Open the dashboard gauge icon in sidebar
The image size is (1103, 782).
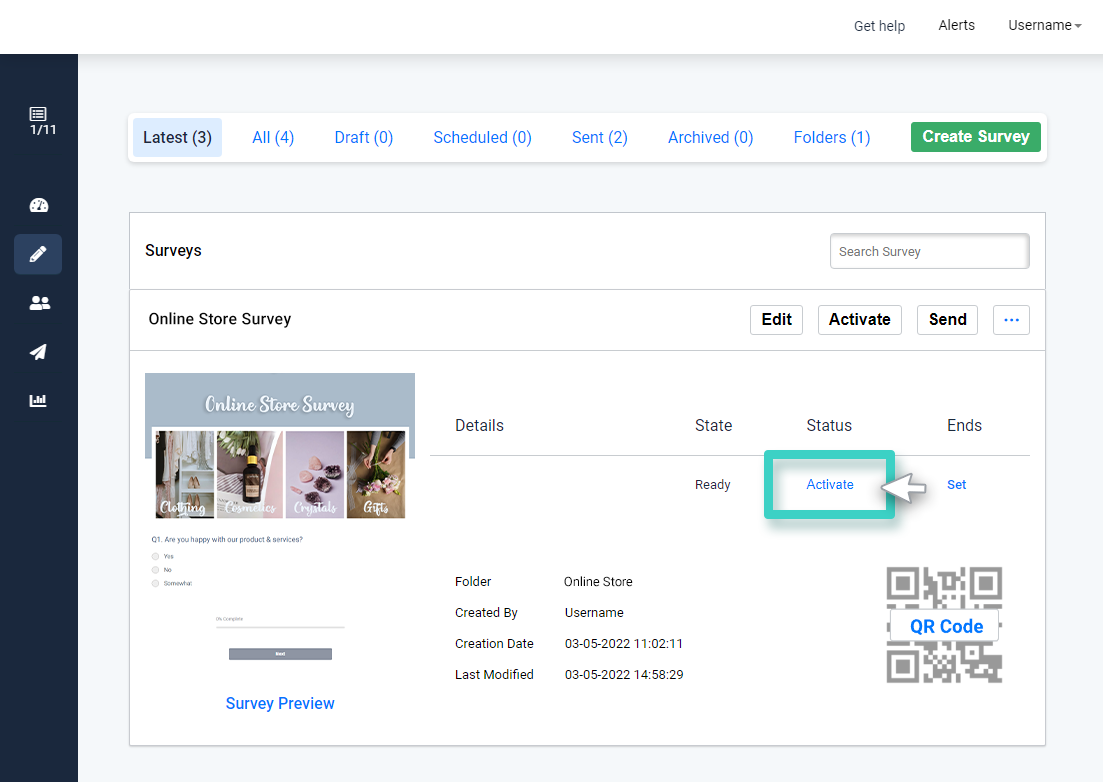pos(39,205)
